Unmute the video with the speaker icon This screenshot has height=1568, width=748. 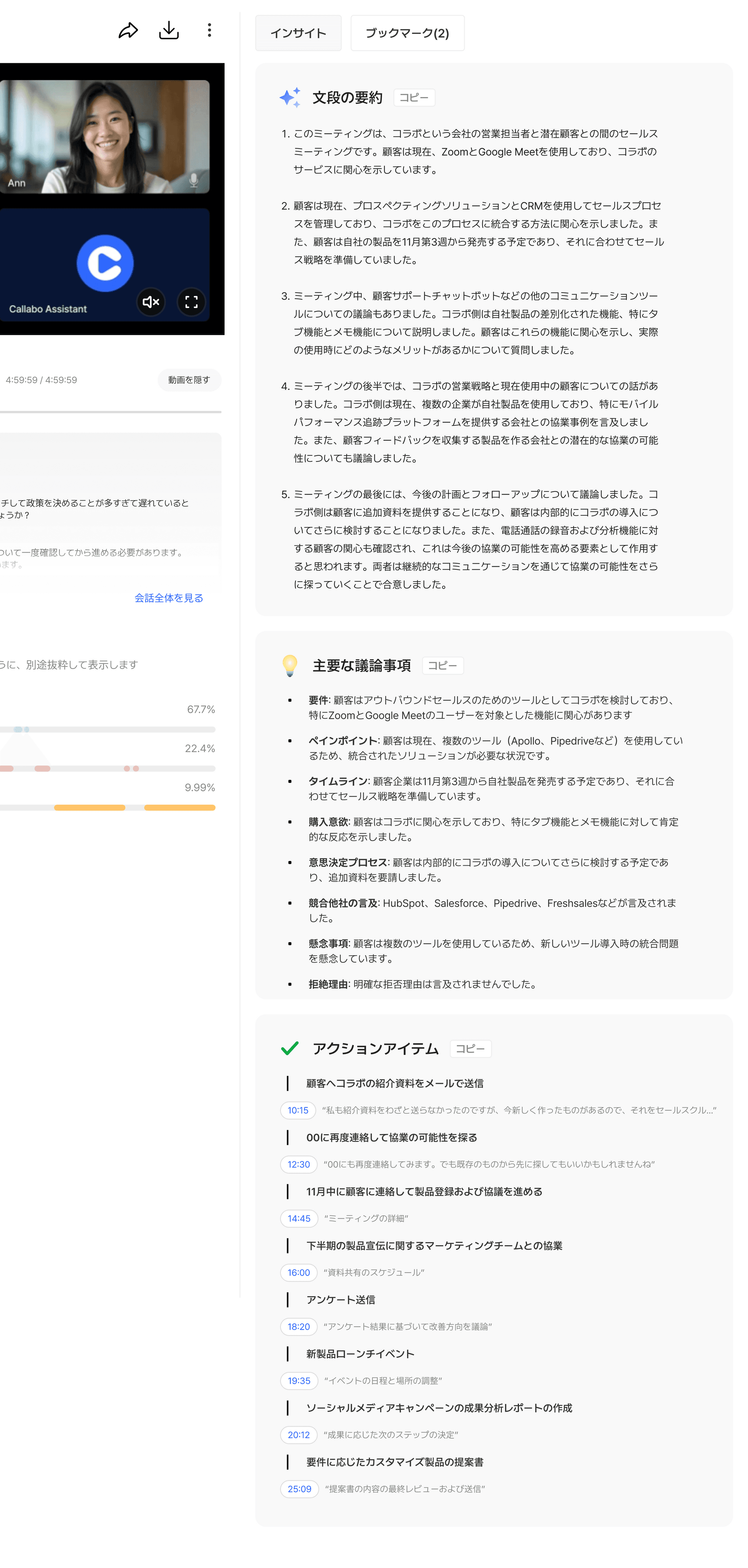pos(151,302)
